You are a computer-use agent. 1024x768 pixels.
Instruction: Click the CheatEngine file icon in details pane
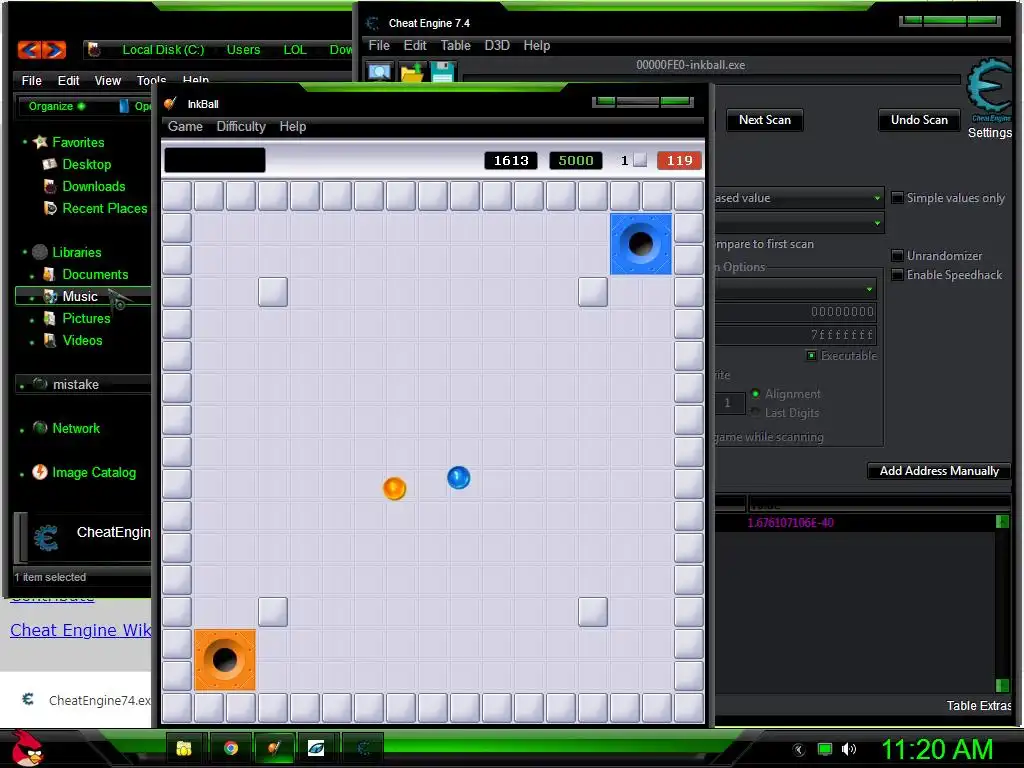click(46, 538)
